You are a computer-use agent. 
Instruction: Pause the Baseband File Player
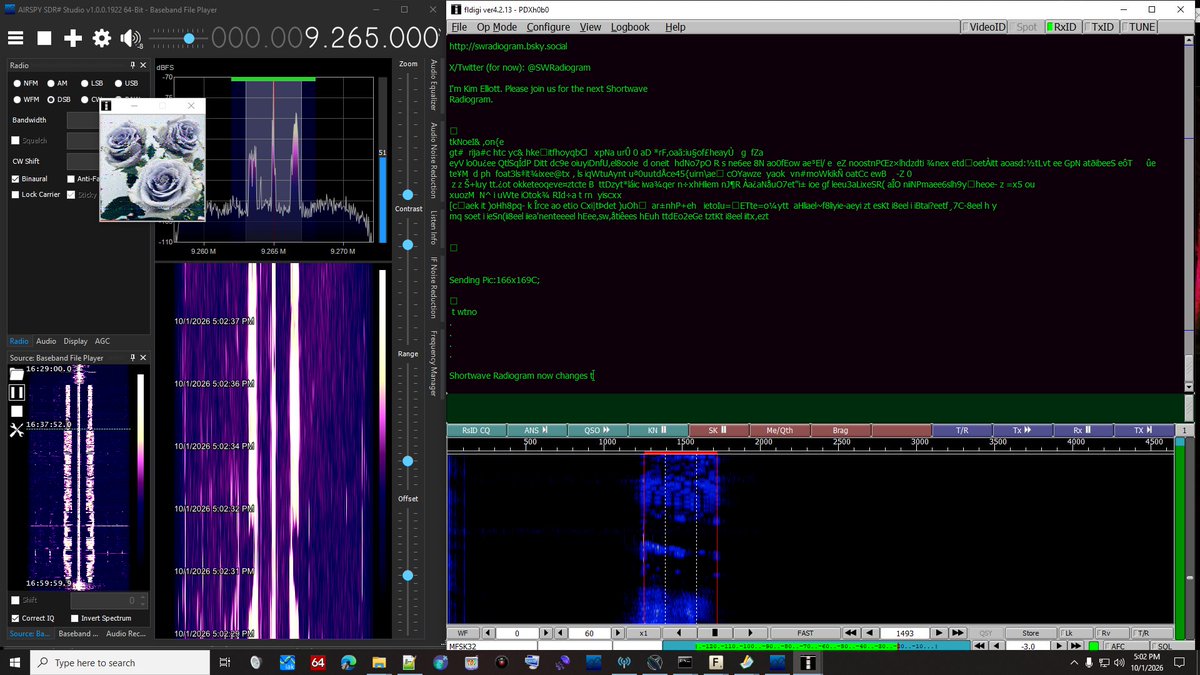click(16, 392)
